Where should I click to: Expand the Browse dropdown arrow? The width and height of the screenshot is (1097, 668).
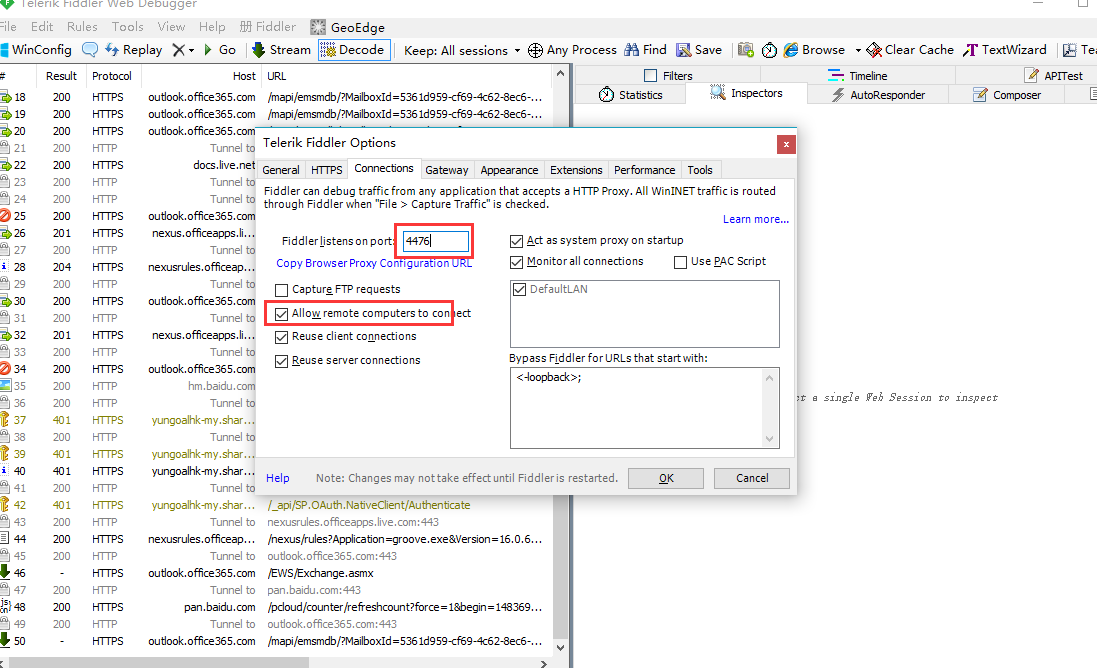tap(857, 50)
